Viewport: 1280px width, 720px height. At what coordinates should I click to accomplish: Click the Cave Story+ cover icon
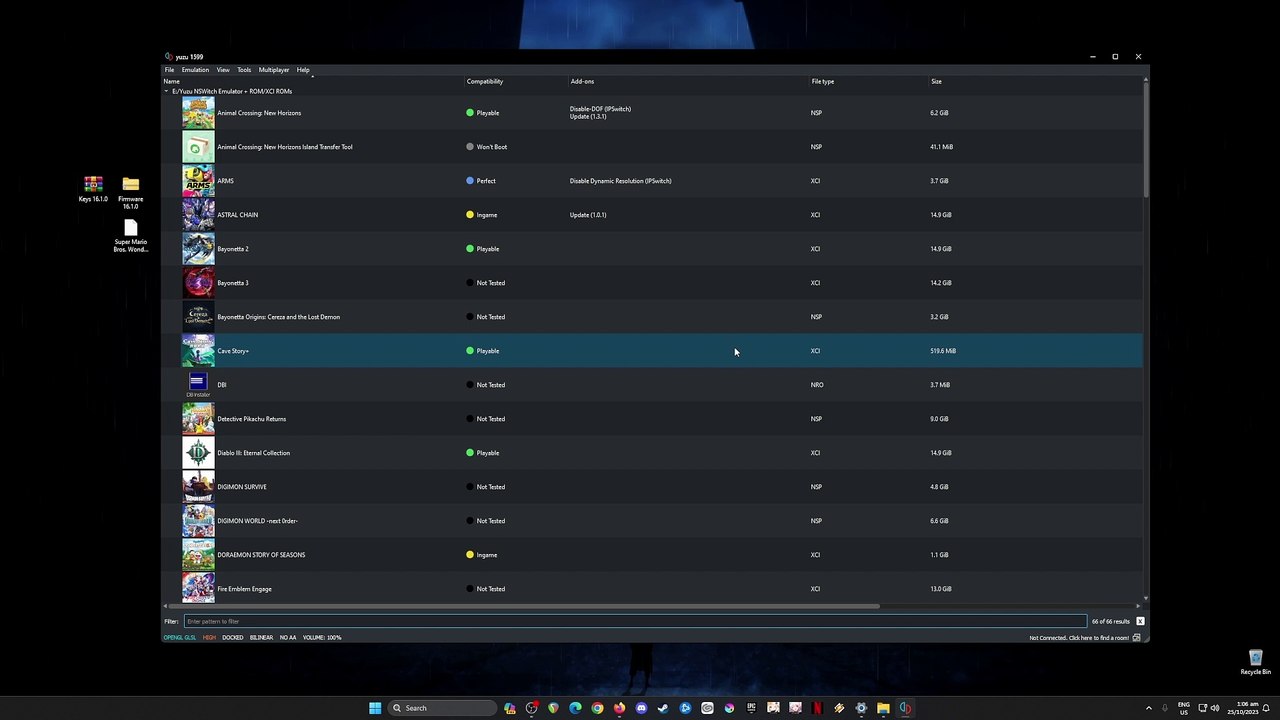tap(198, 351)
